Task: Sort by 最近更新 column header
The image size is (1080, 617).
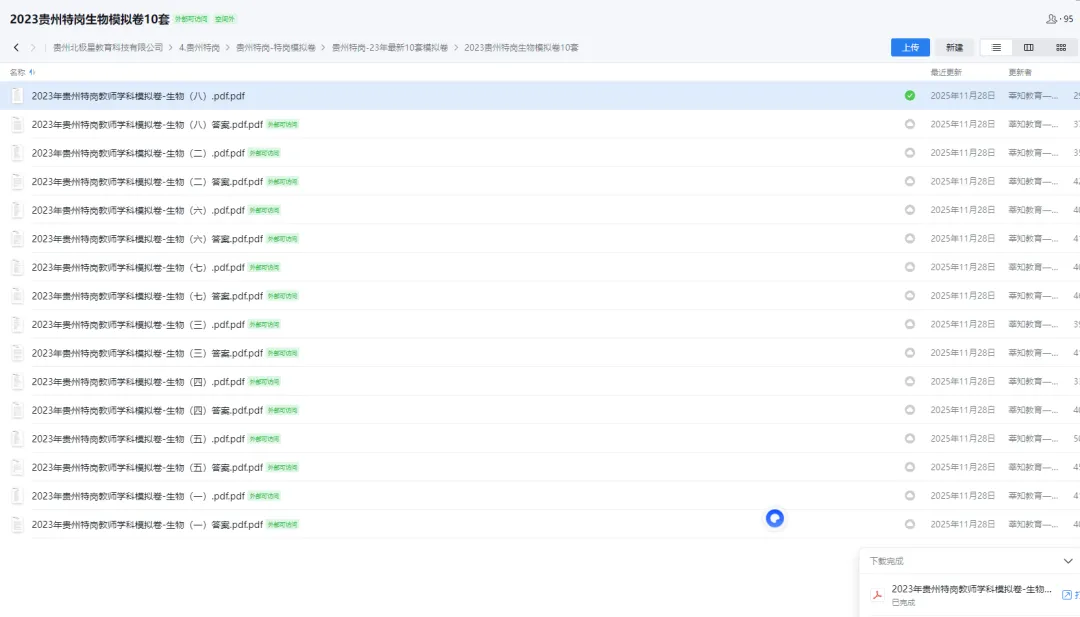Action: (x=946, y=72)
